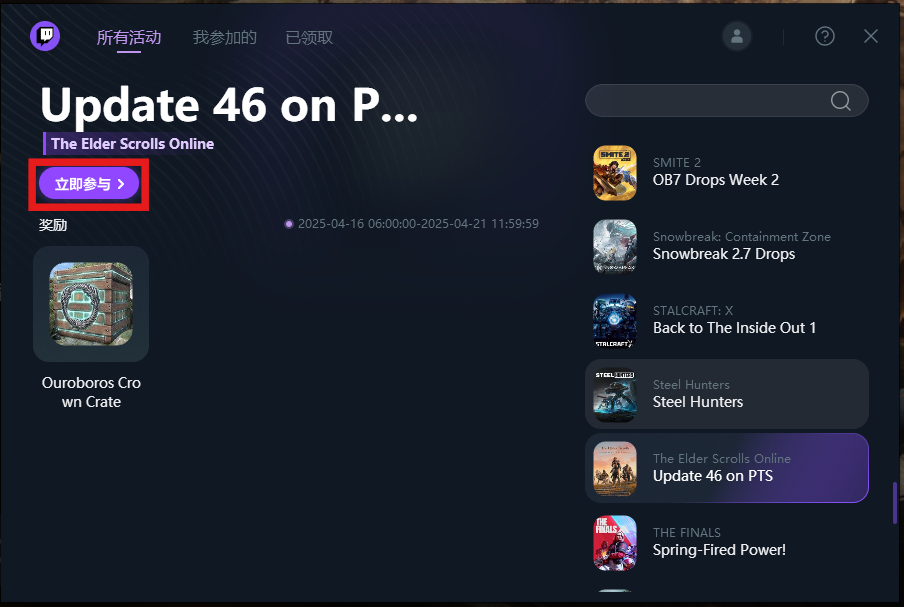This screenshot has height=607, width=904.
Task: Click the activity date range text
Action: click(418, 224)
